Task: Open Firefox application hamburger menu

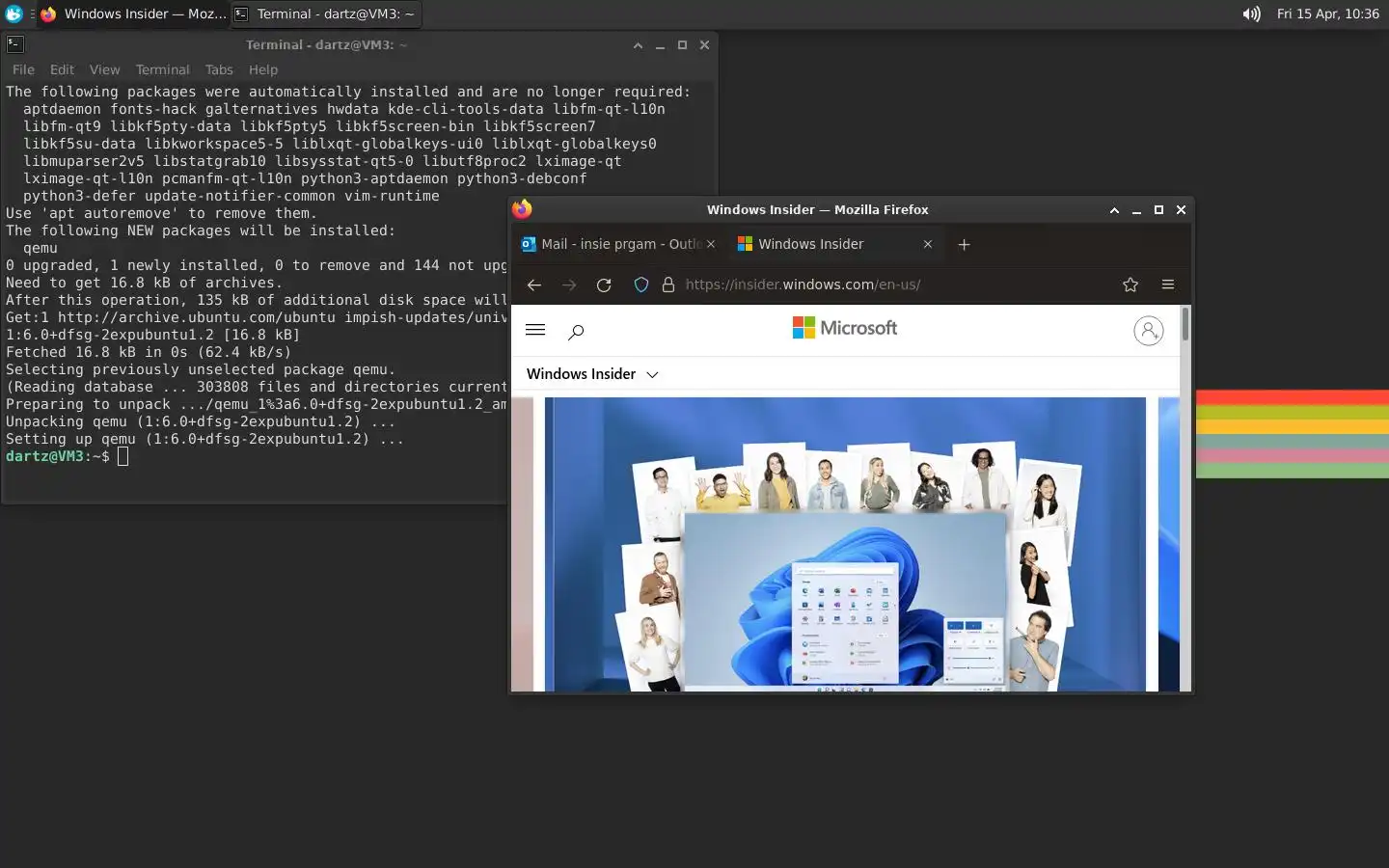Action: coord(1167,285)
